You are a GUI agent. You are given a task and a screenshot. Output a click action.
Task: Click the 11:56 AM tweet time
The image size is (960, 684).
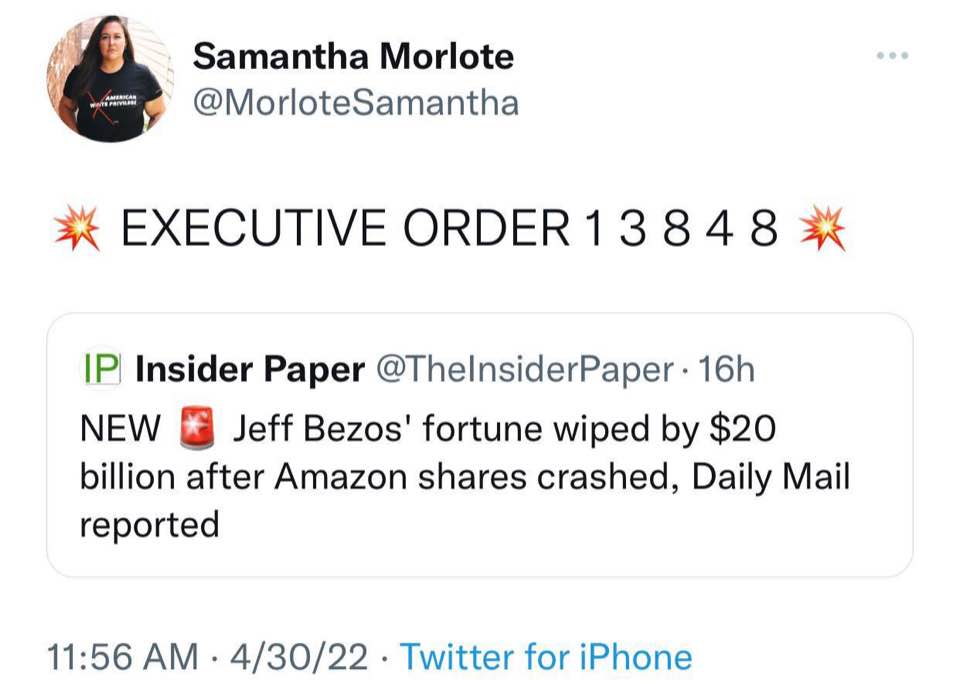[123, 657]
